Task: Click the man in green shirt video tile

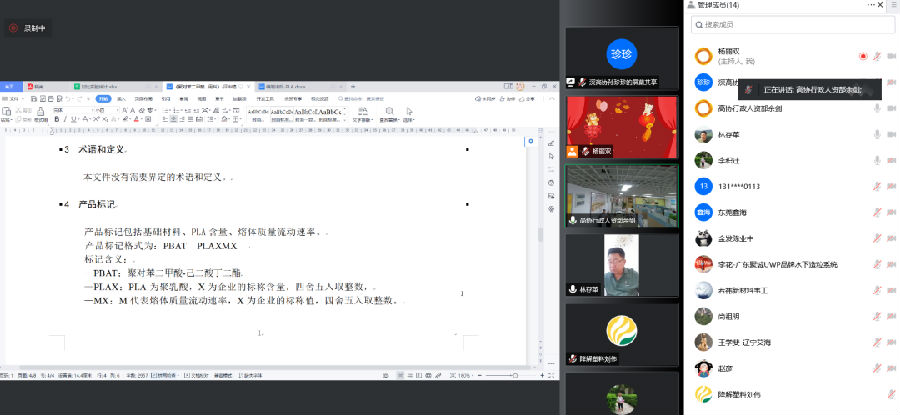Action: tap(622, 265)
